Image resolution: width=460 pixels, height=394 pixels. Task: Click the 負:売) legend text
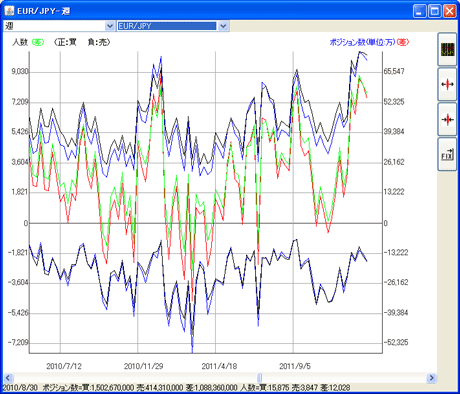[x=99, y=42]
